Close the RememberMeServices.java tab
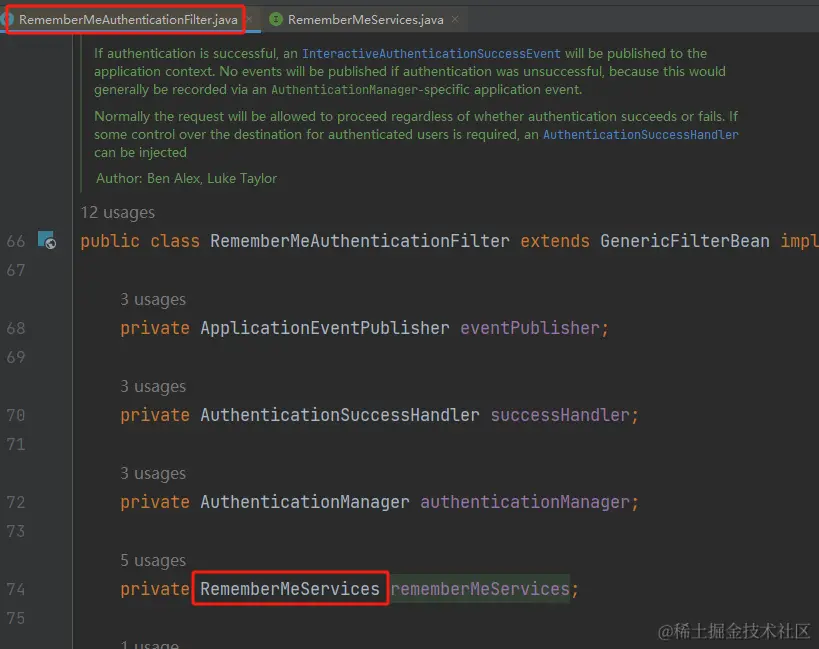 455,19
